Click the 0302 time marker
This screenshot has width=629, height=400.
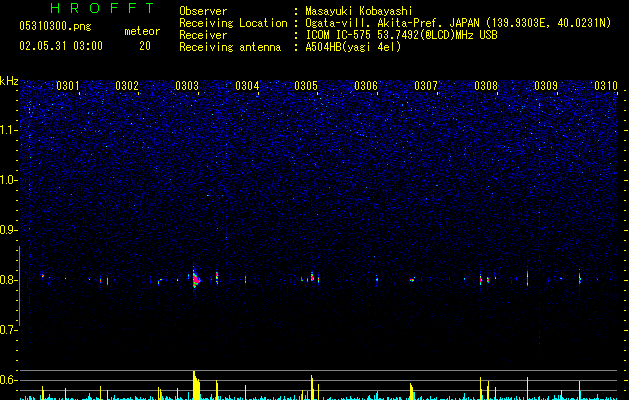(x=127, y=86)
